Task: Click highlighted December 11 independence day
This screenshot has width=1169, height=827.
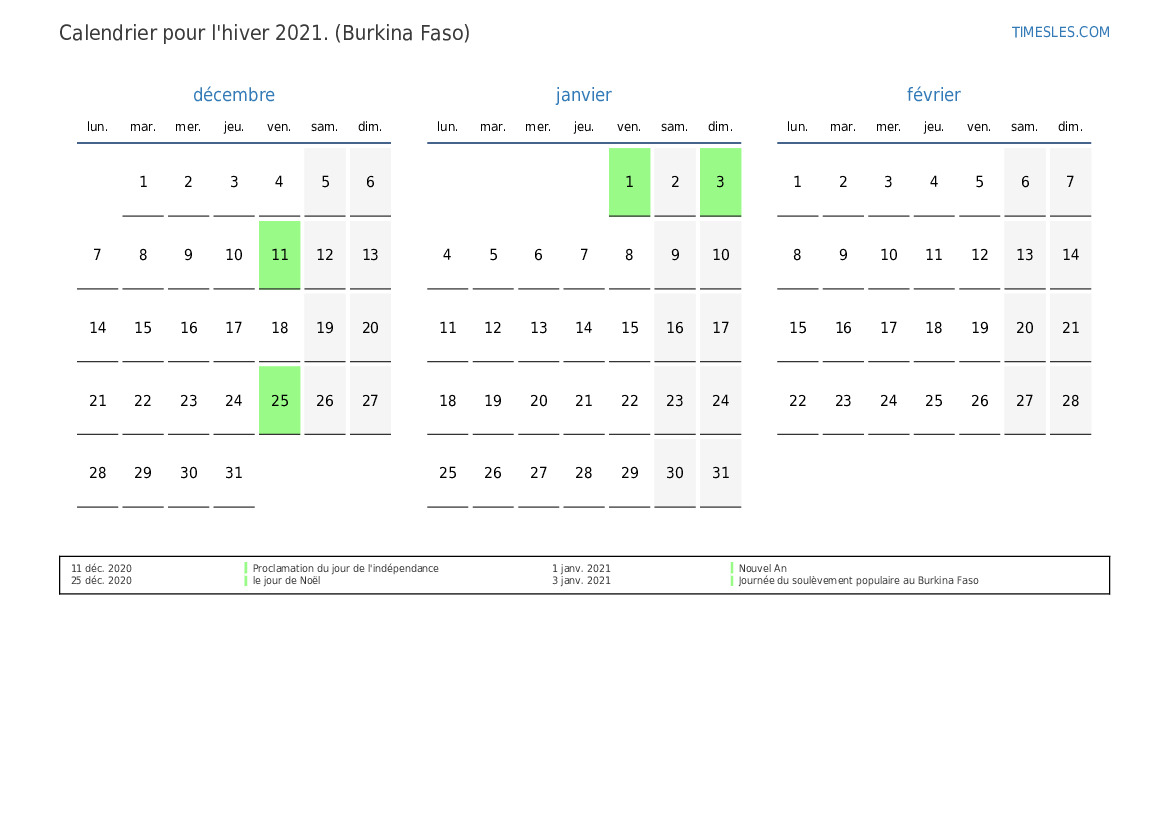Action: 280,255
